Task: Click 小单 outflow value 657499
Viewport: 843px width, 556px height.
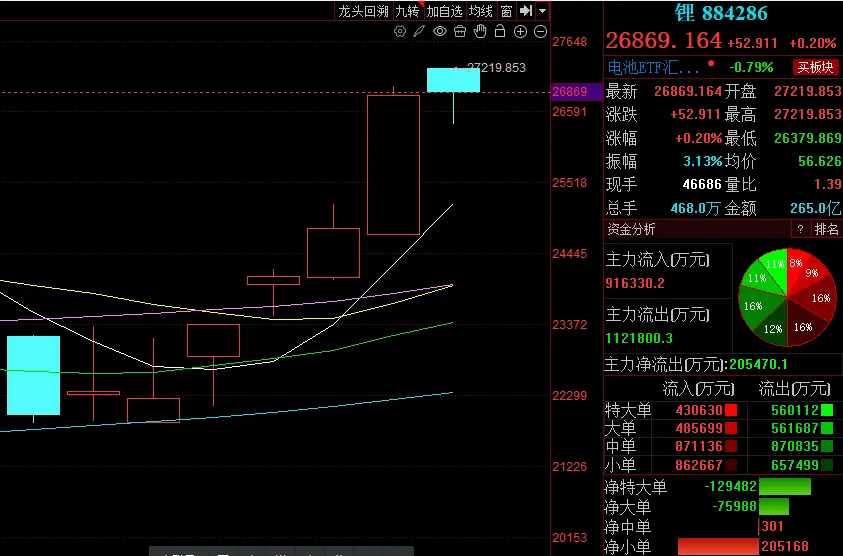Action: point(795,465)
